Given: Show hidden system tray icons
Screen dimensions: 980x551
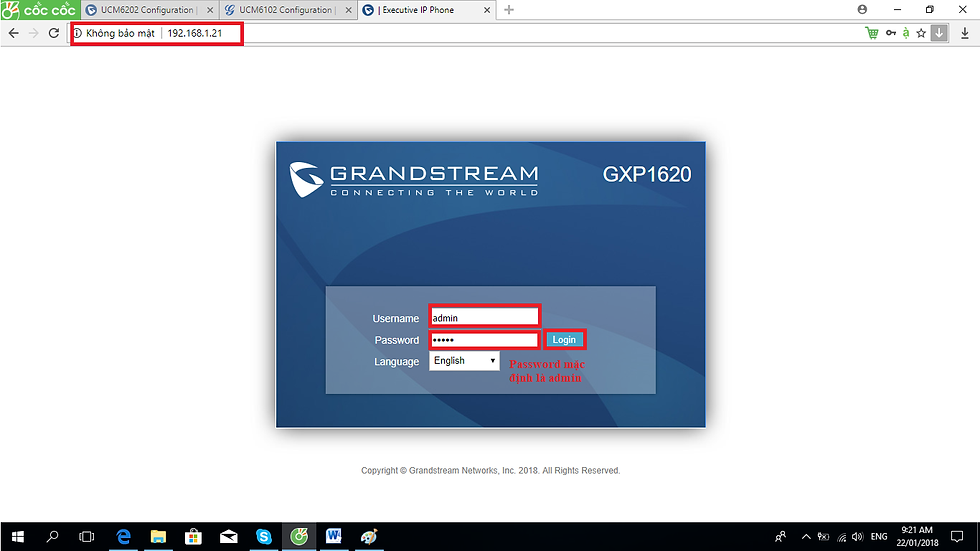Looking at the screenshot, I should [806, 537].
